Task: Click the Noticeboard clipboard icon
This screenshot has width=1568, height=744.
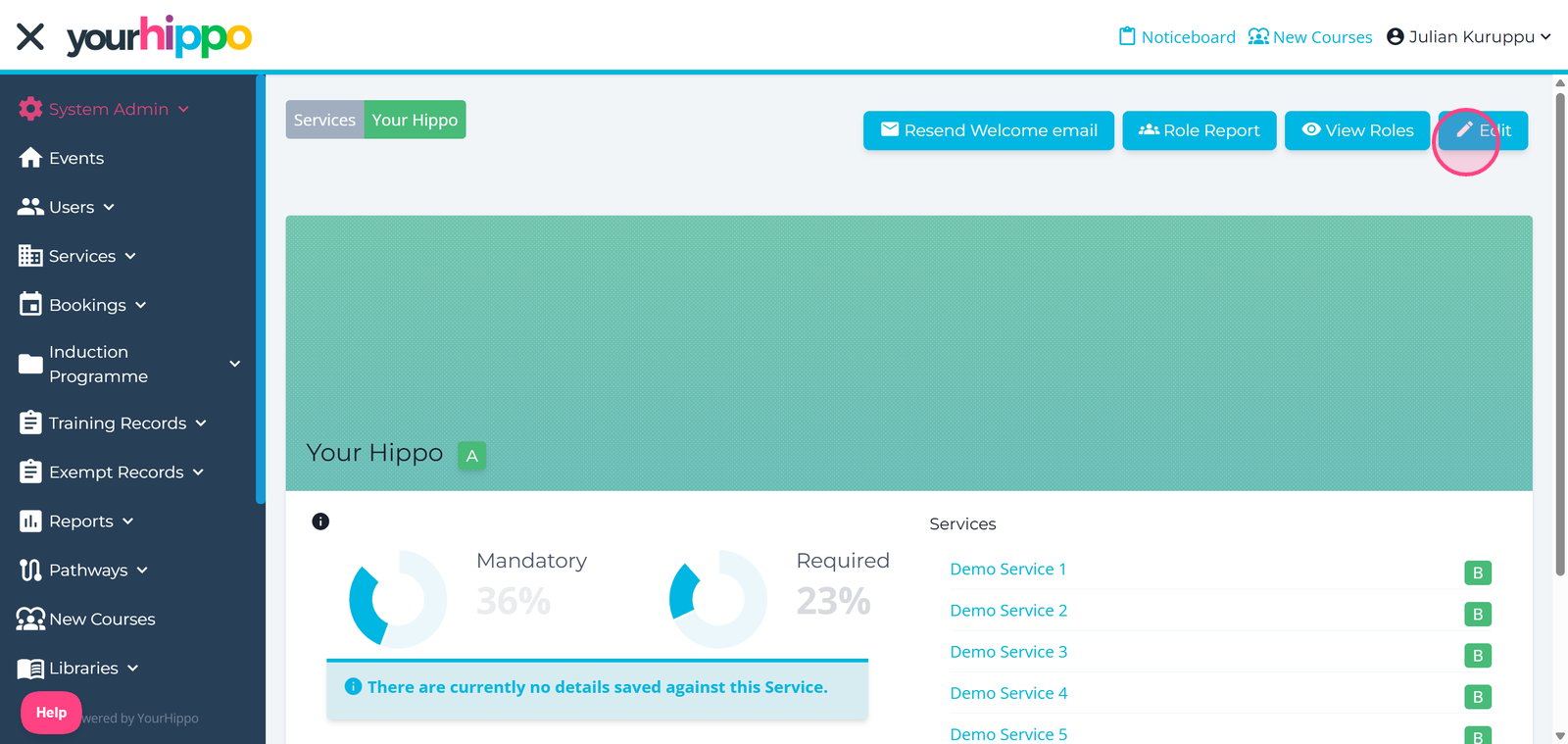Action: (x=1127, y=36)
